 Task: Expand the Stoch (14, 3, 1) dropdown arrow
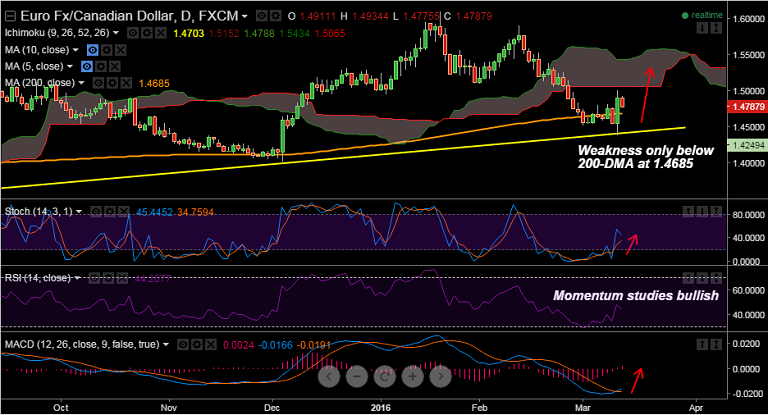click(x=79, y=212)
